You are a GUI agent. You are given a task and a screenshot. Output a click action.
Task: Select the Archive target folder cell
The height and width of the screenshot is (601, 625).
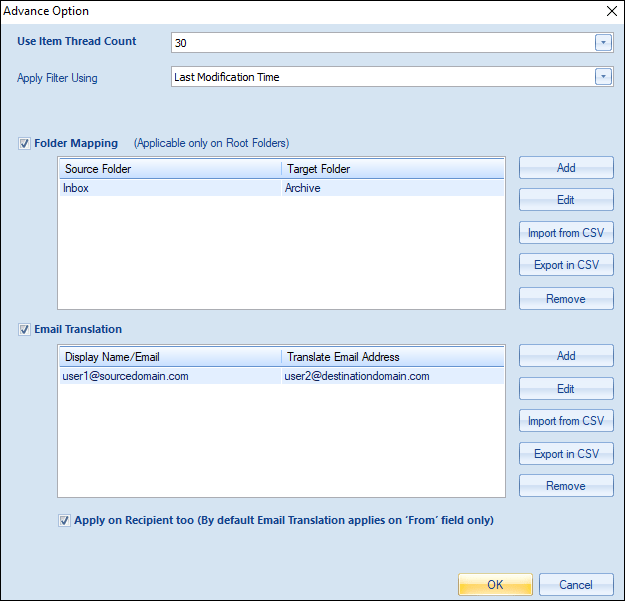pyautogui.click(x=393, y=188)
